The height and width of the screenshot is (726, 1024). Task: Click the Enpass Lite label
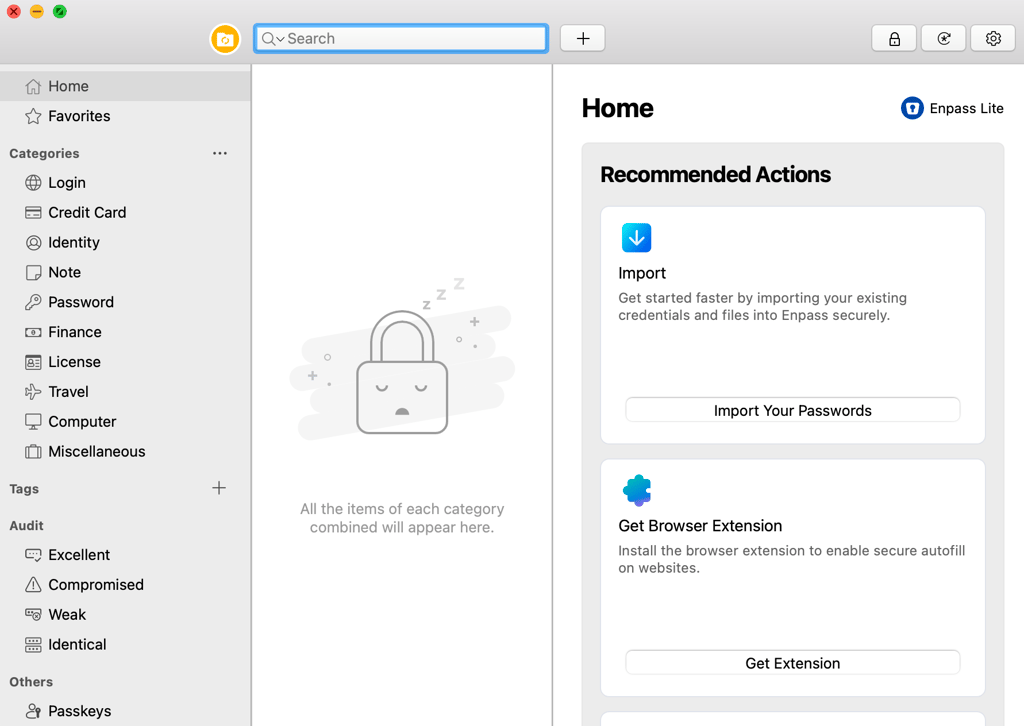[x=966, y=108]
